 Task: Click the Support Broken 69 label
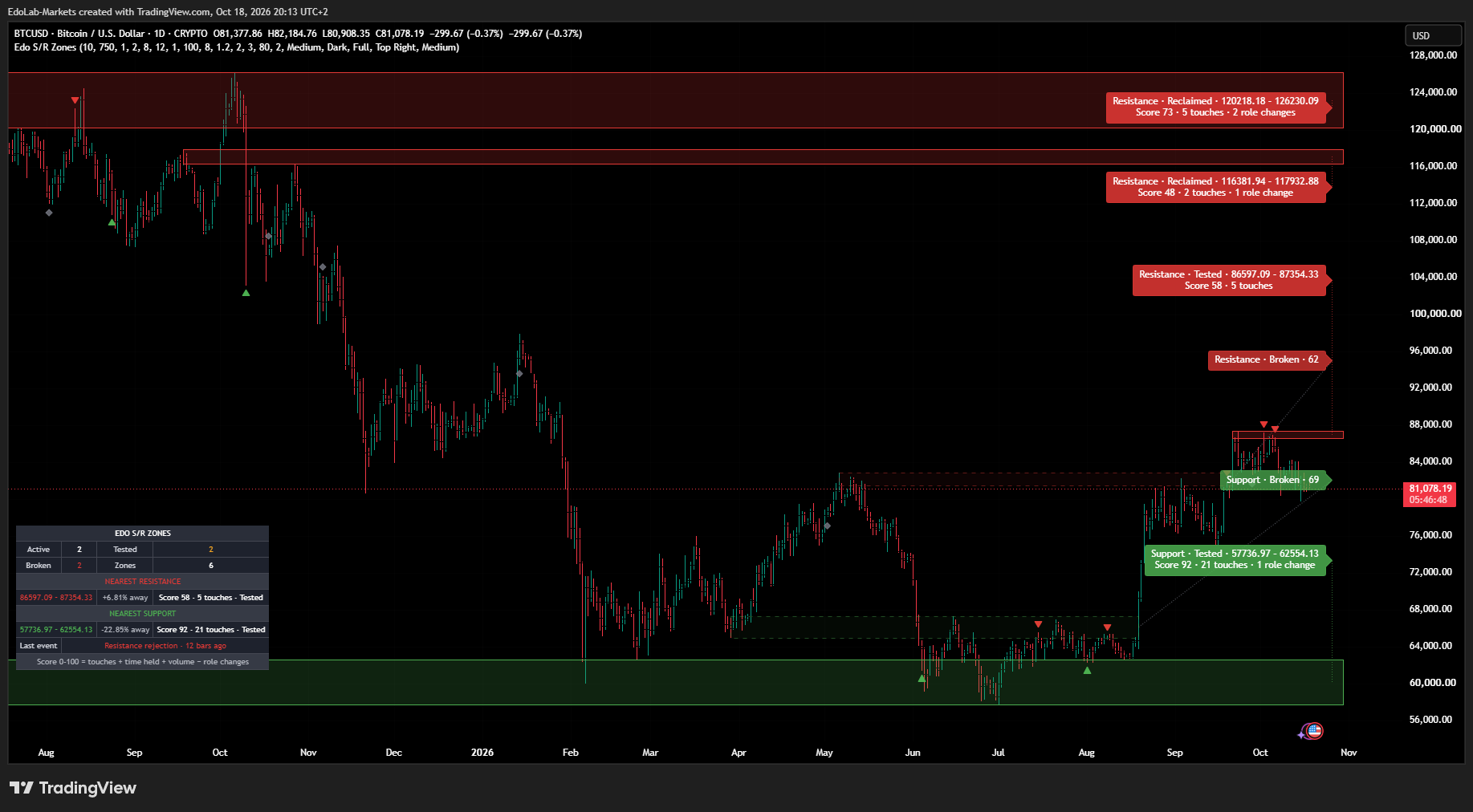[1272, 480]
